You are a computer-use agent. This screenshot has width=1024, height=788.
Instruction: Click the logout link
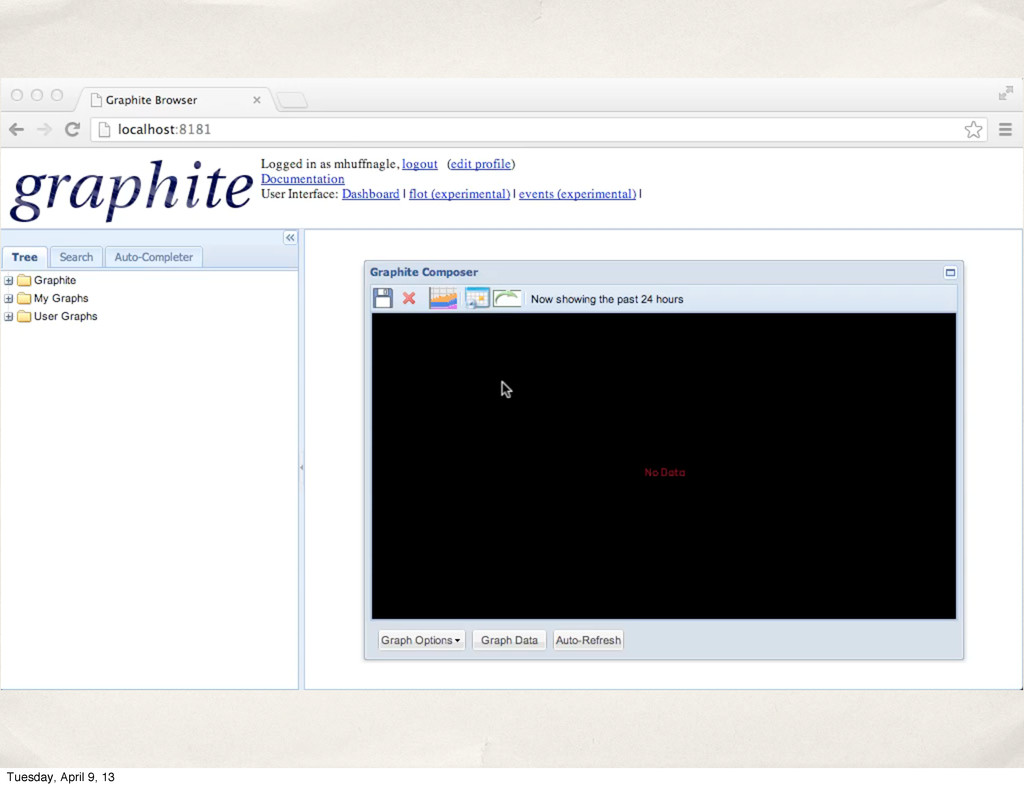click(x=420, y=164)
